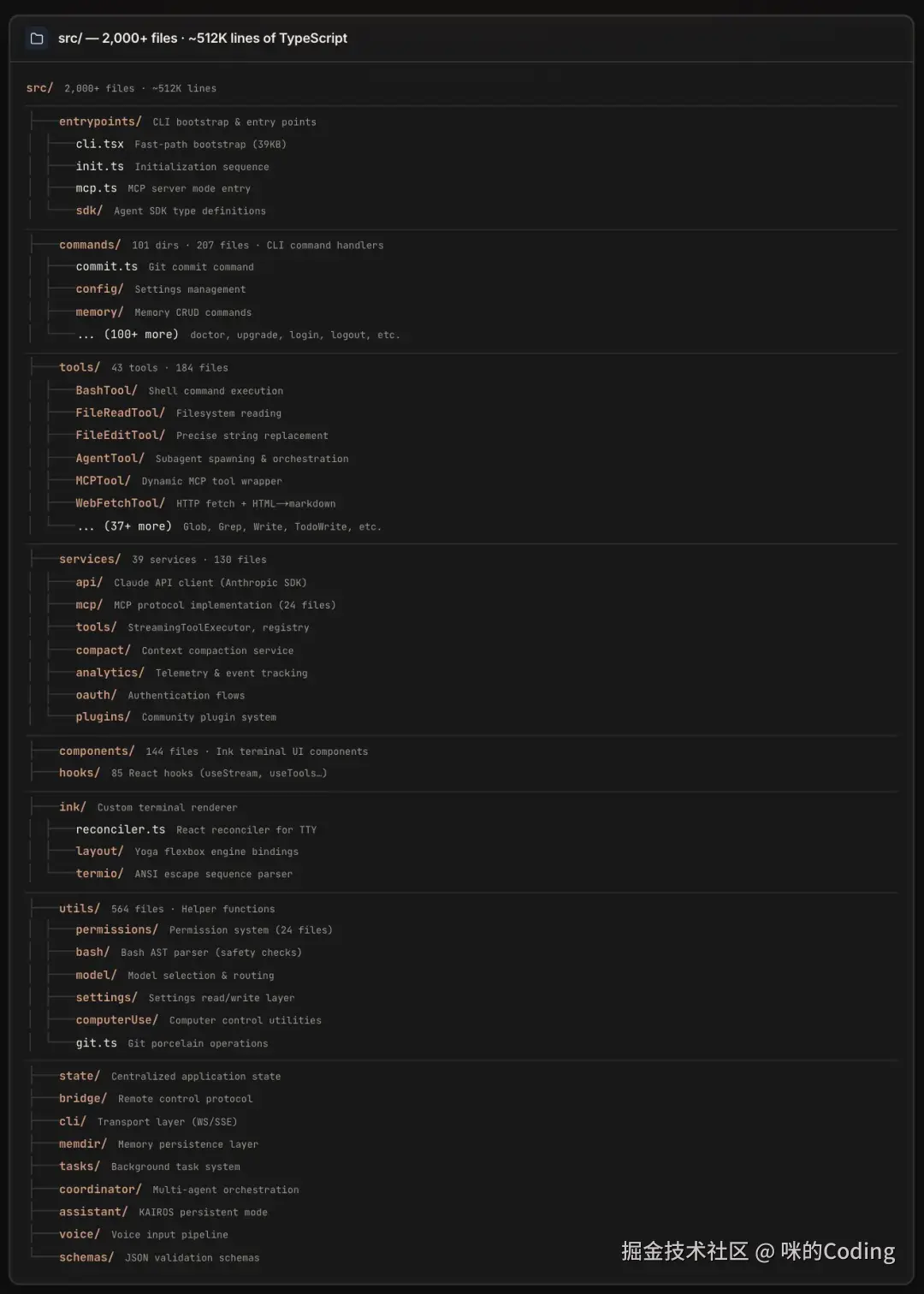Expand the entrypoints/ folder
The width and height of the screenshot is (924, 1294).
coord(100,122)
